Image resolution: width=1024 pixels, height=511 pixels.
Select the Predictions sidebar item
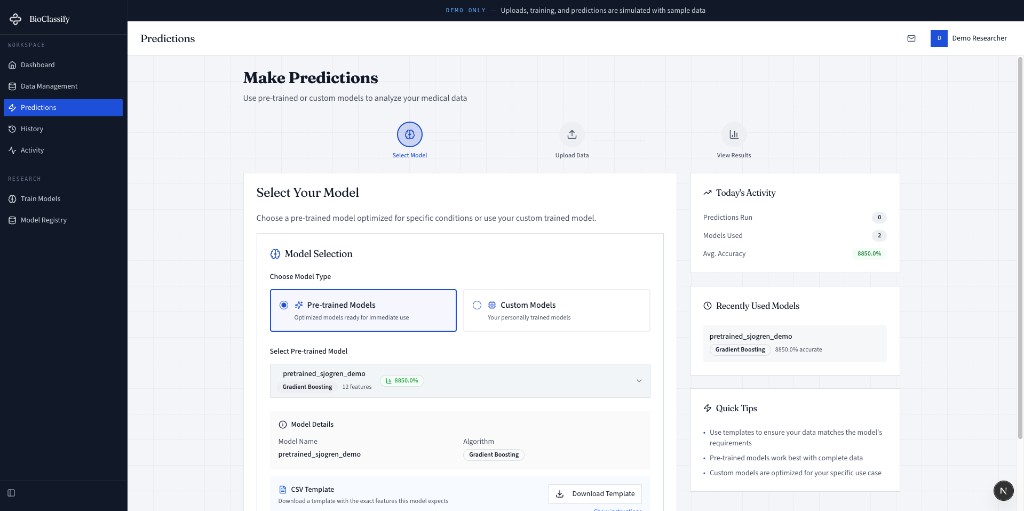click(x=63, y=107)
